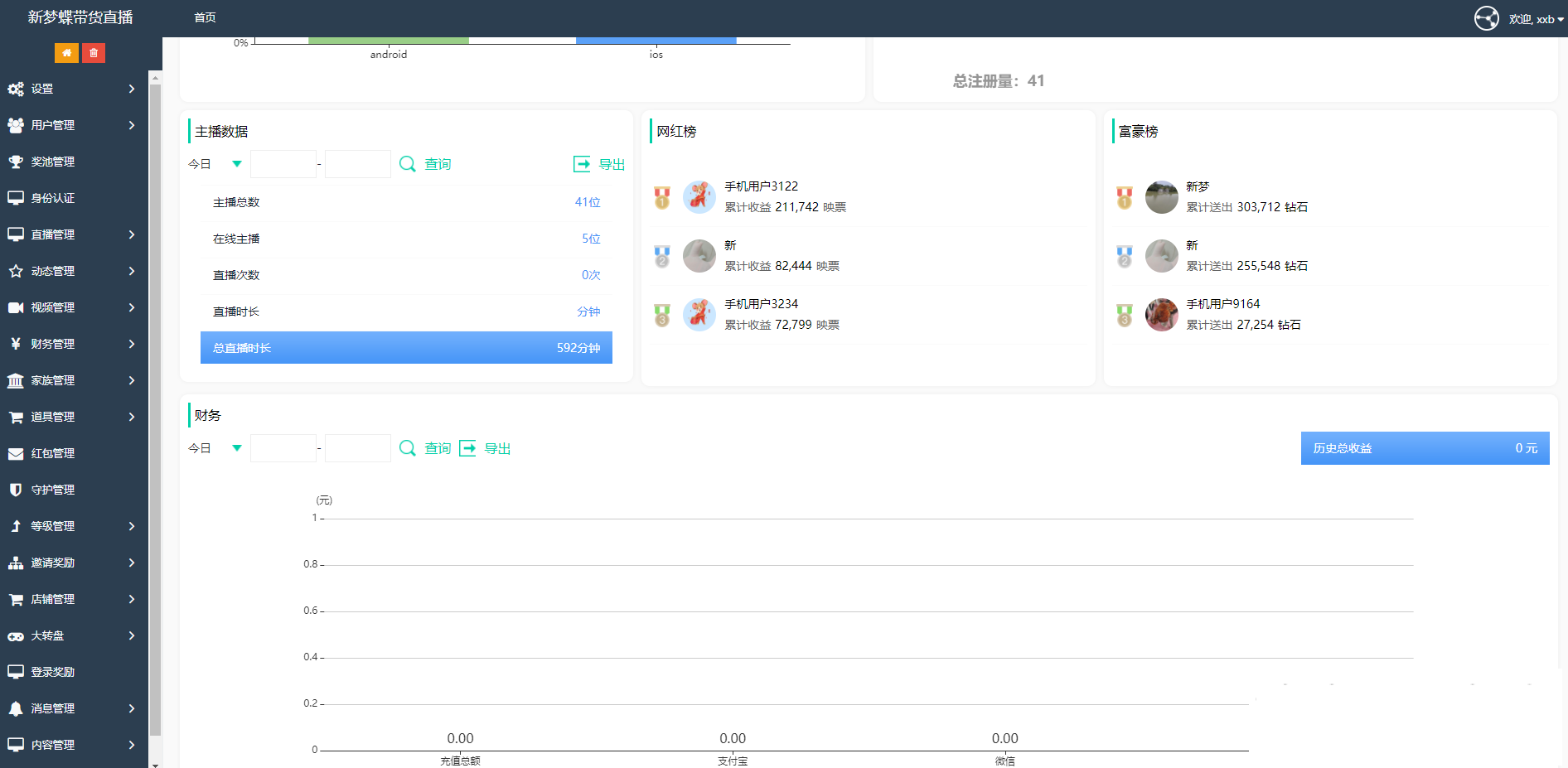Click the orange home icon button
Screen dimensions: 1568x768
click(x=66, y=53)
